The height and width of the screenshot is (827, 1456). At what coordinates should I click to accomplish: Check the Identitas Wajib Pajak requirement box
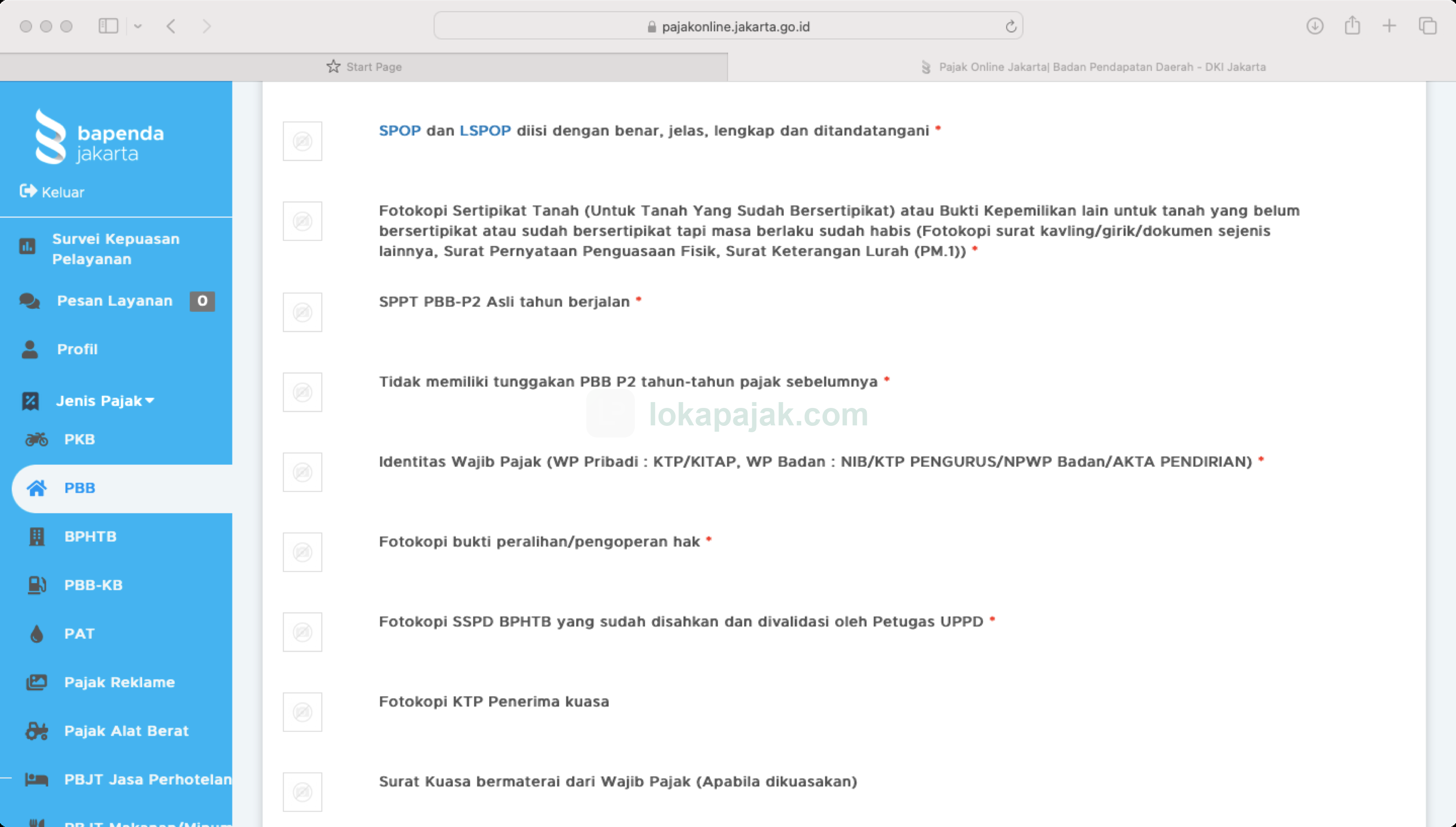click(x=302, y=472)
